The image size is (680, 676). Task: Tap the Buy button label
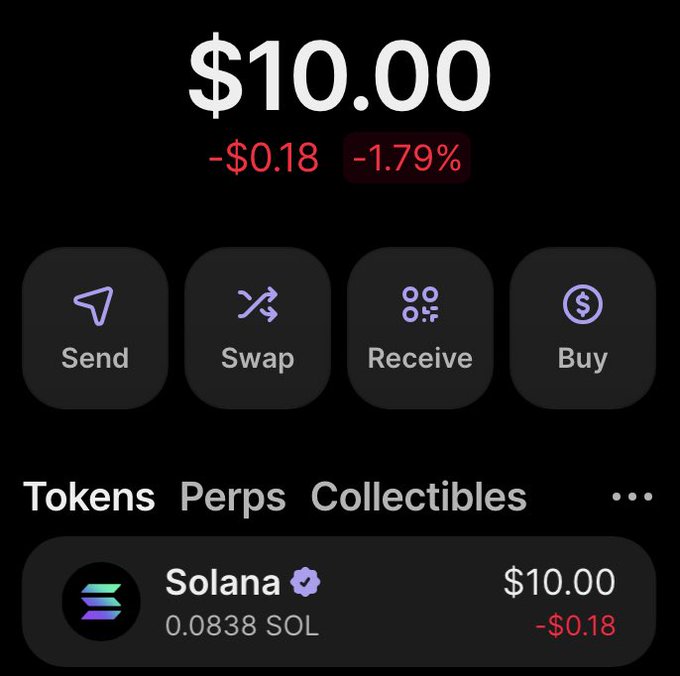(x=582, y=359)
